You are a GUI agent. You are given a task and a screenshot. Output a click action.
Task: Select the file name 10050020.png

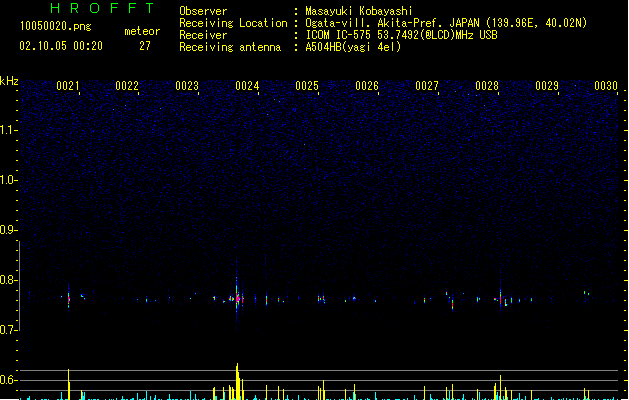[56, 26]
